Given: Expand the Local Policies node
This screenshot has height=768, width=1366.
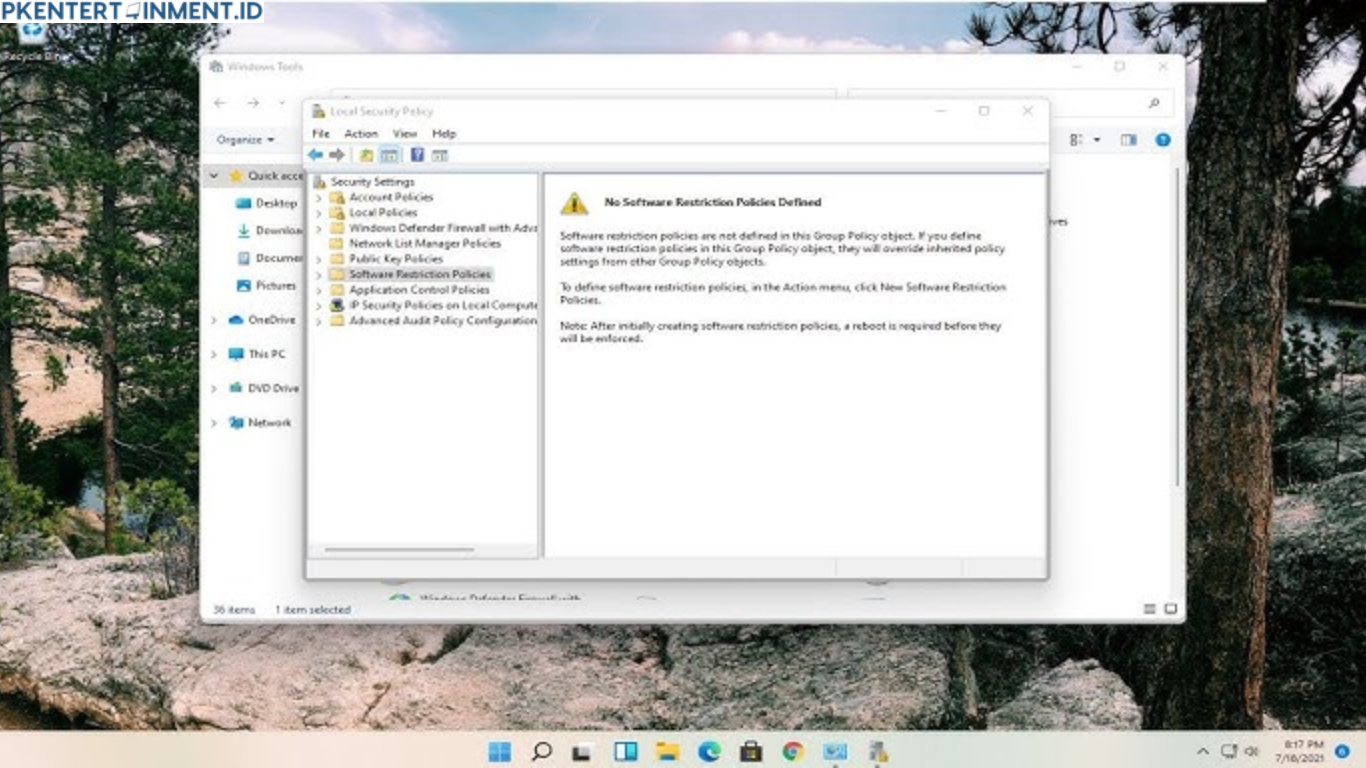Looking at the screenshot, I should tap(319, 212).
